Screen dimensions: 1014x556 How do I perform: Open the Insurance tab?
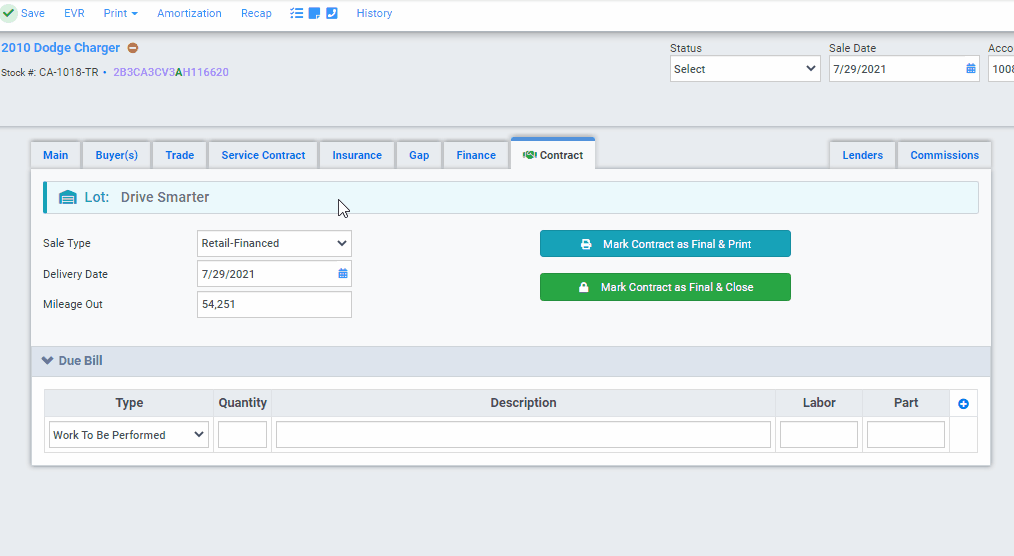(357, 155)
